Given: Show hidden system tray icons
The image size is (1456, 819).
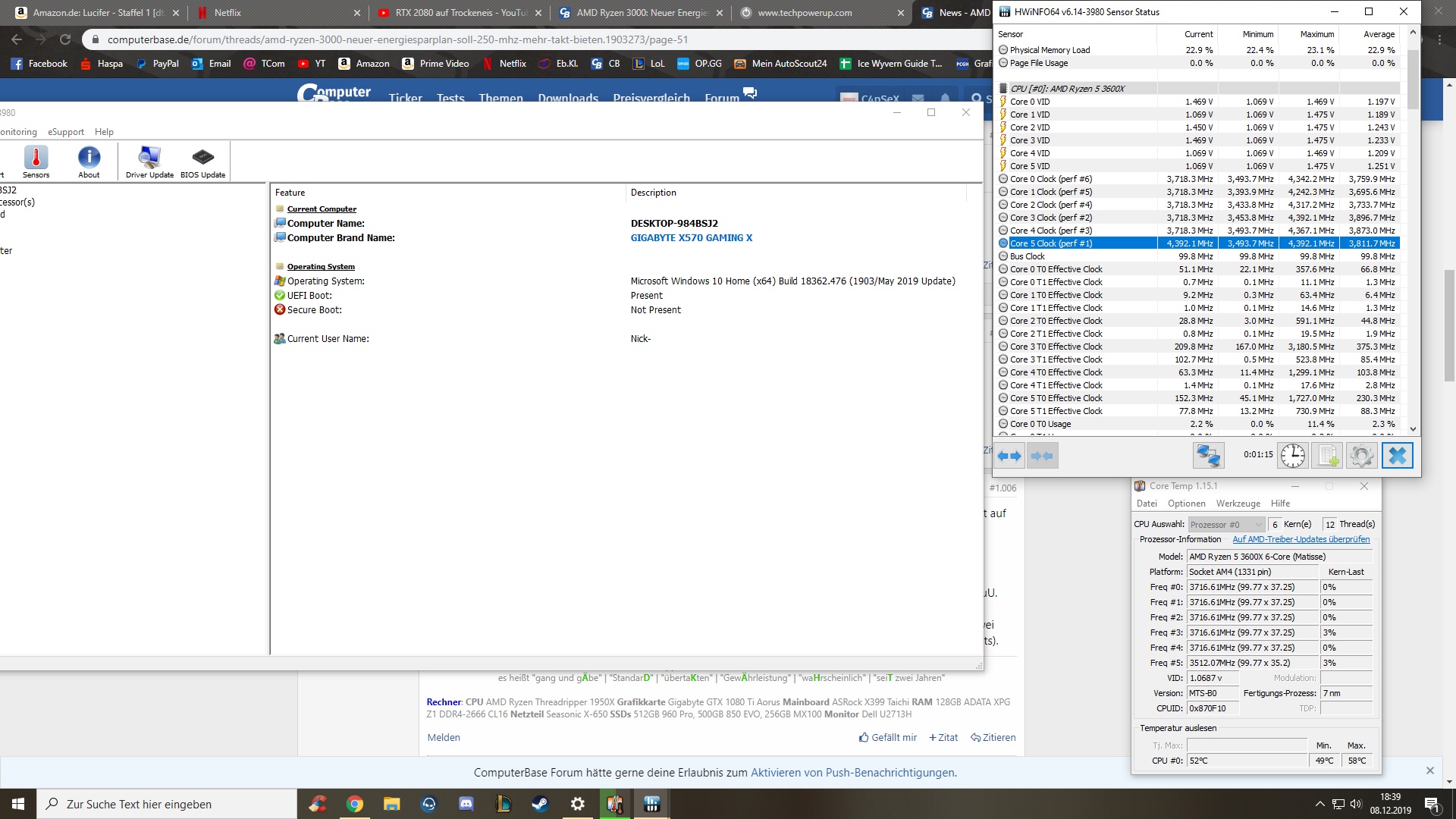Looking at the screenshot, I should pos(1319,804).
